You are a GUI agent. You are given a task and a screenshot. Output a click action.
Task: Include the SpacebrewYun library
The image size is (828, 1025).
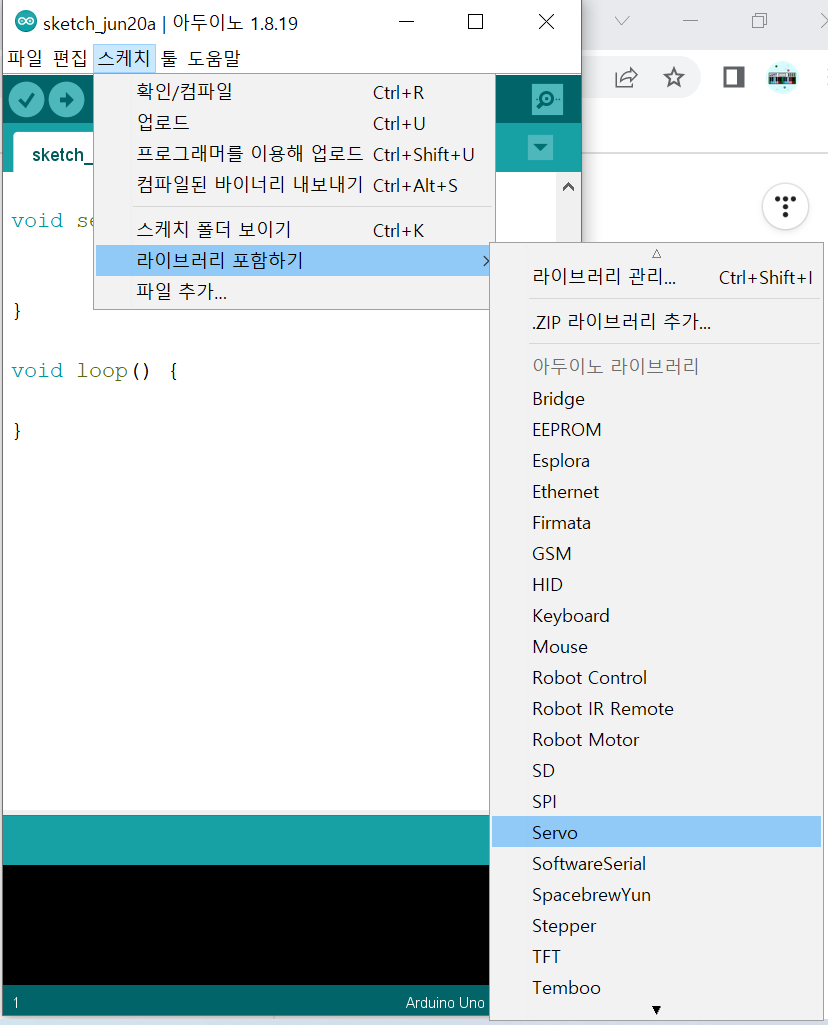point(656,895)
